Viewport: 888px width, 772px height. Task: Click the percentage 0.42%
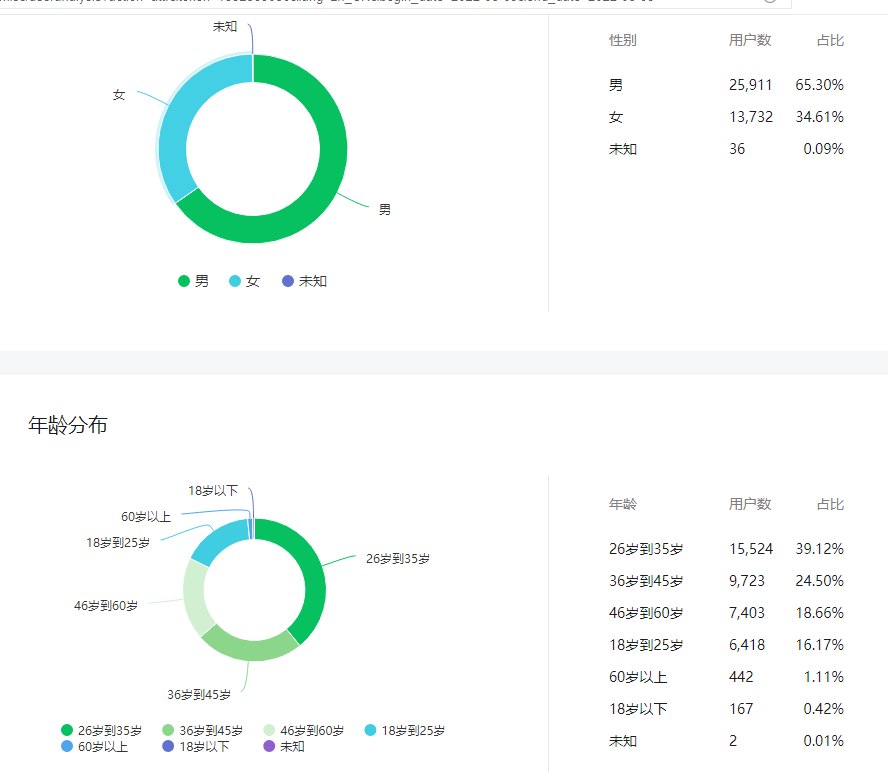pyautogui.click(x=823, y=709)
